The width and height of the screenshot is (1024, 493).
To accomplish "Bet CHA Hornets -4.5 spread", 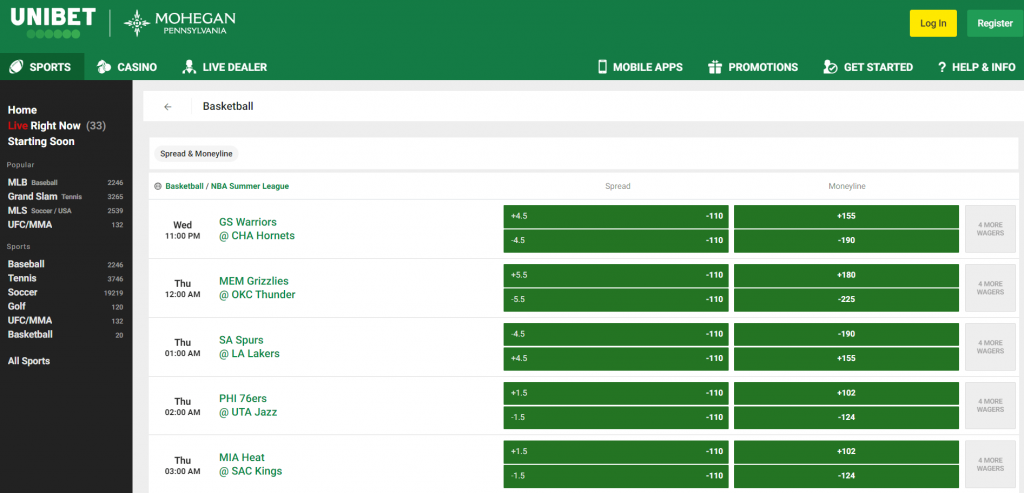I will (x=616, y=240).
